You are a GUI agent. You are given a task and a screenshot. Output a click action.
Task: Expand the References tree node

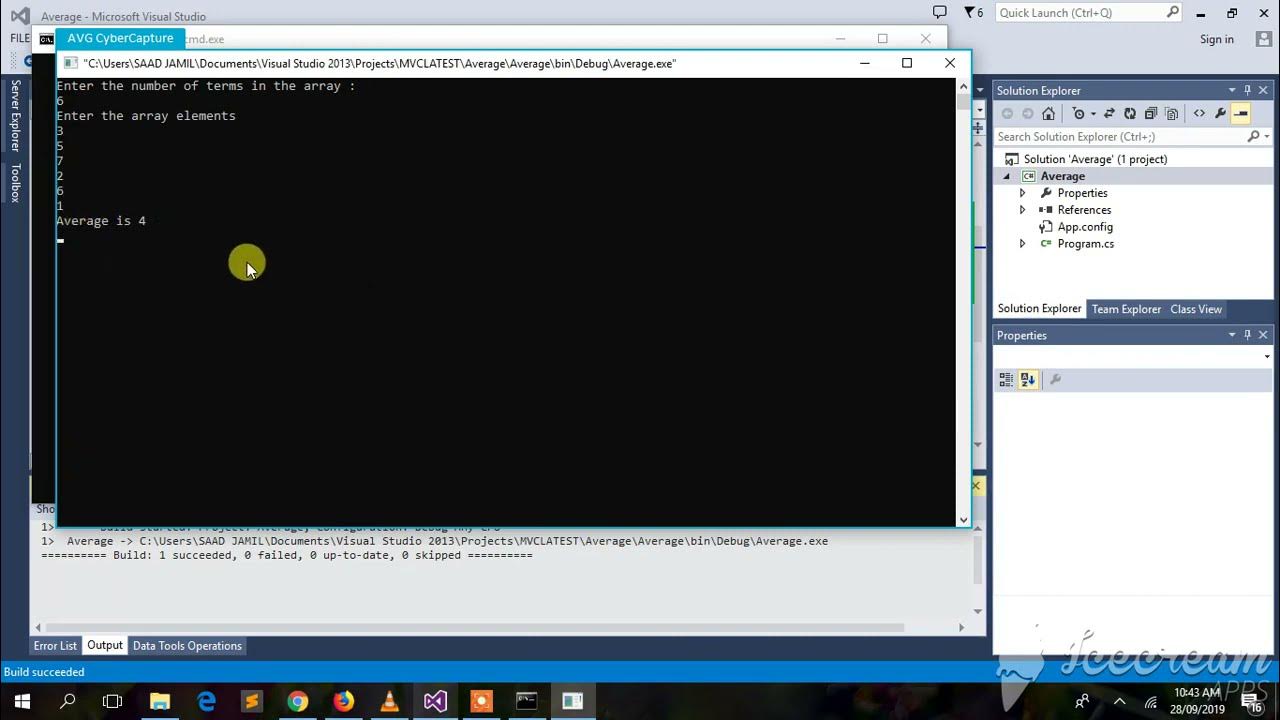click(1022, 210)
